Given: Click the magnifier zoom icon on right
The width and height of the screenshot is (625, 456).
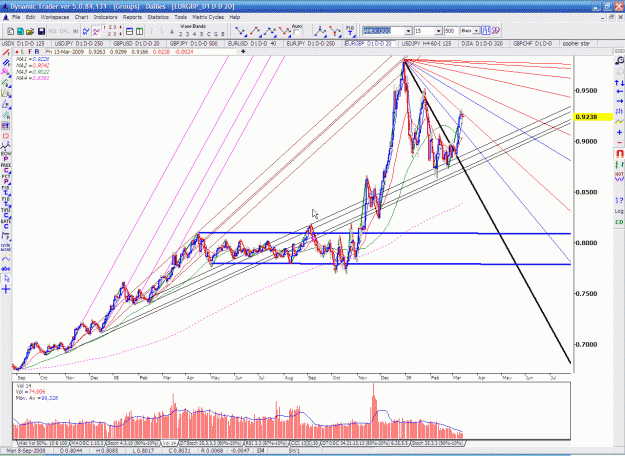Looking at the screenshot, I should 619,61.
